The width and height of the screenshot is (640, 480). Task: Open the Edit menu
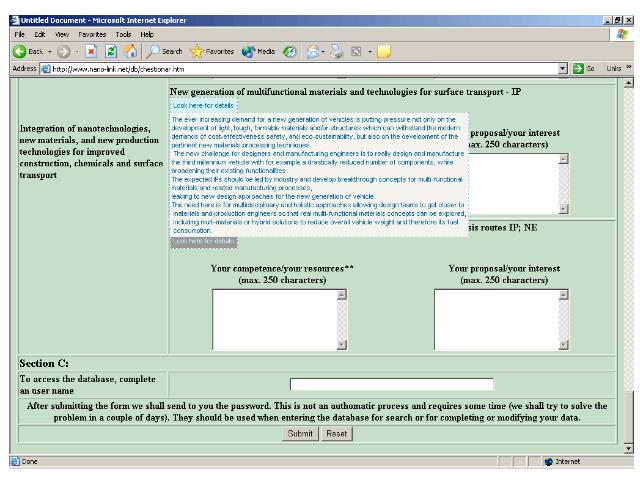(40, 35)
